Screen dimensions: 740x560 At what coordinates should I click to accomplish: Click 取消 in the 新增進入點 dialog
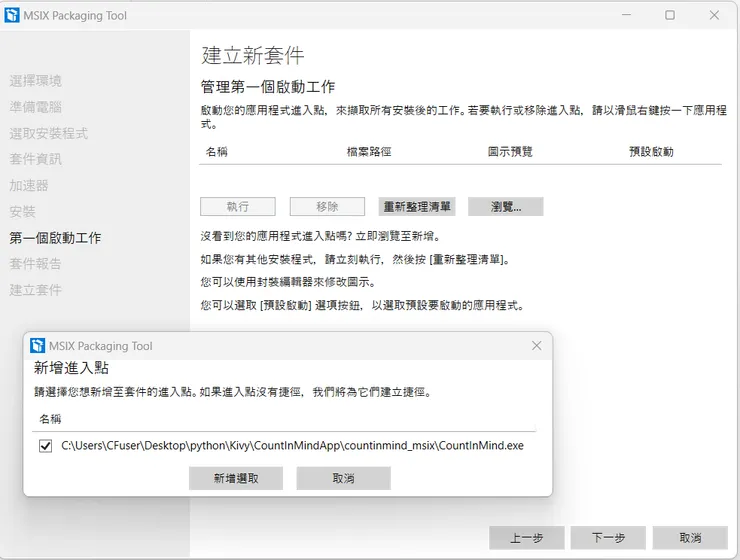coord(344,478)
